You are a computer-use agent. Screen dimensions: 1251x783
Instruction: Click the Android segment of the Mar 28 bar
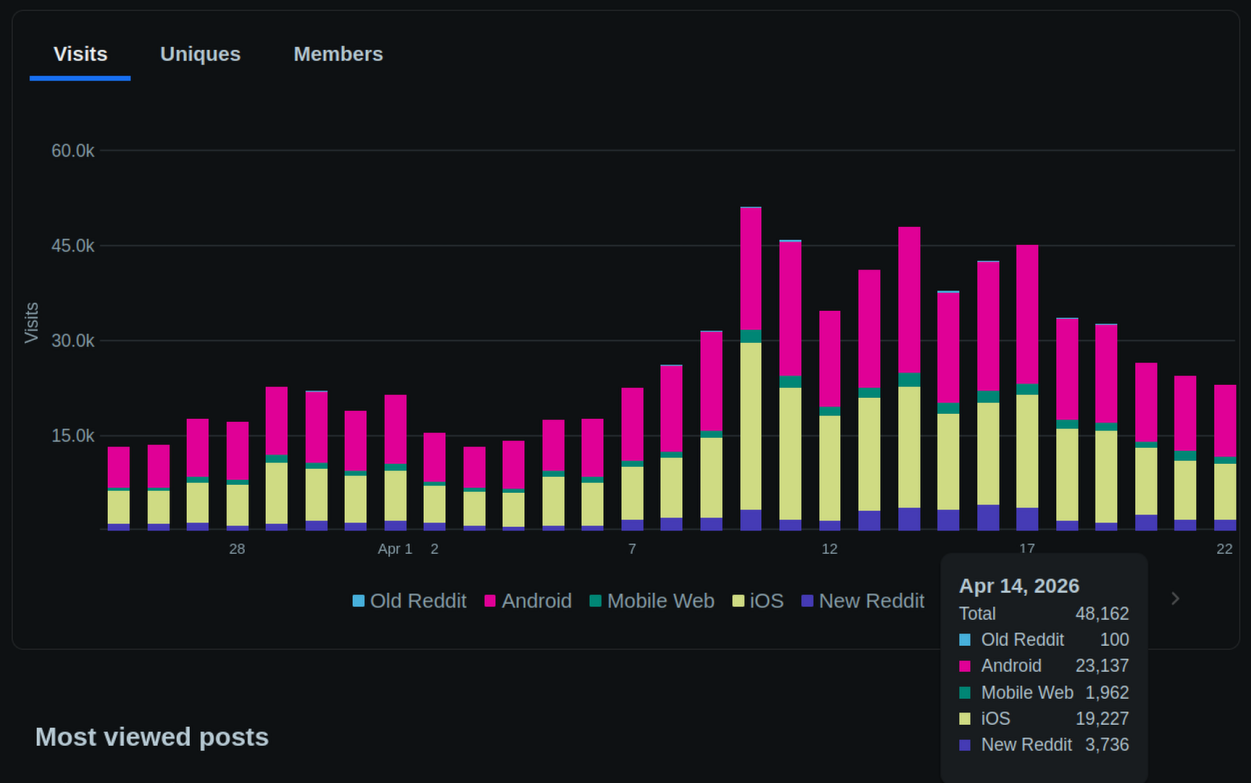(x=237, y=451)
